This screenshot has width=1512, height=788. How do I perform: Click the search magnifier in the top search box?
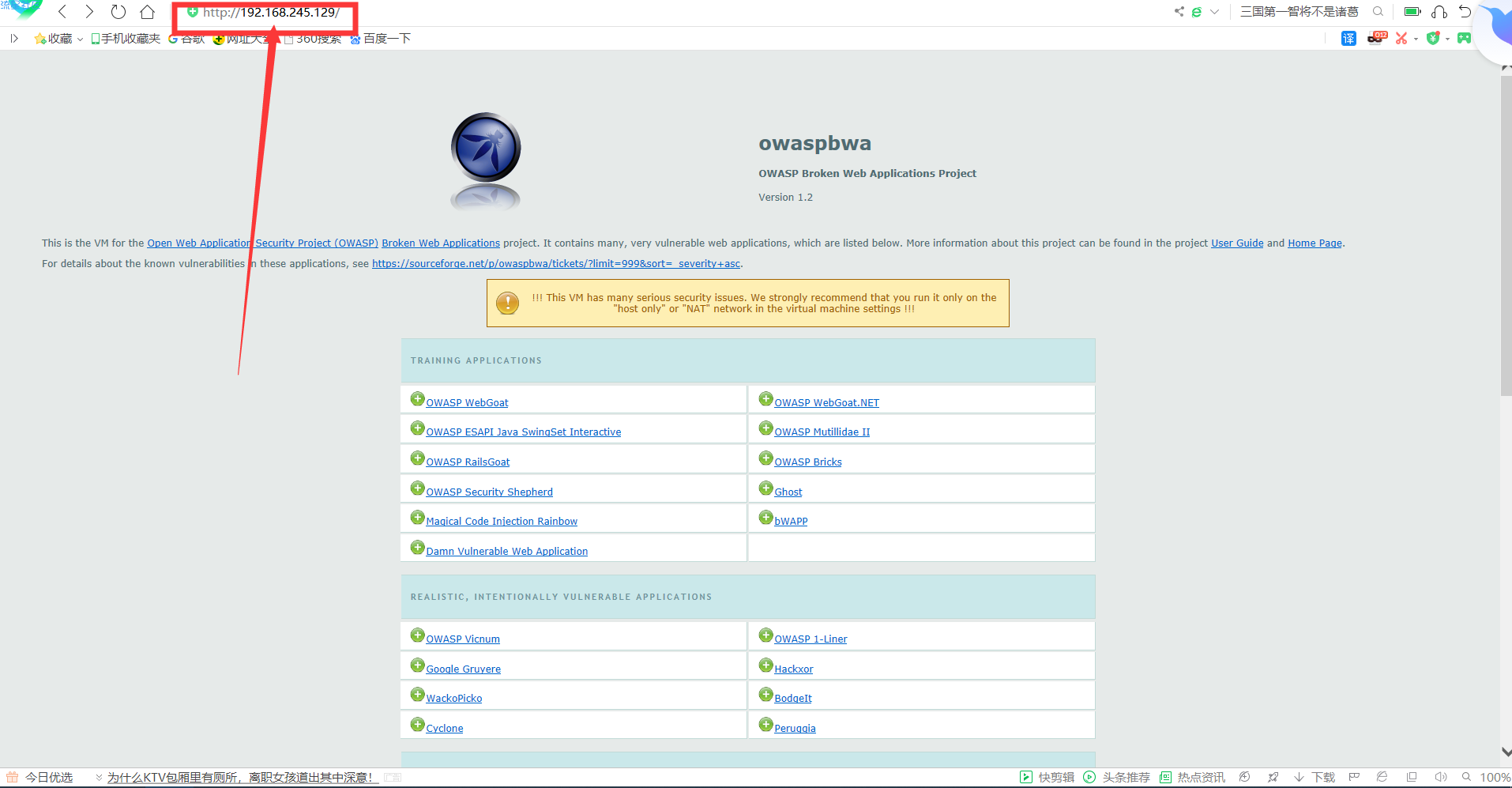pyautogui.click(x=1378, y=12)
